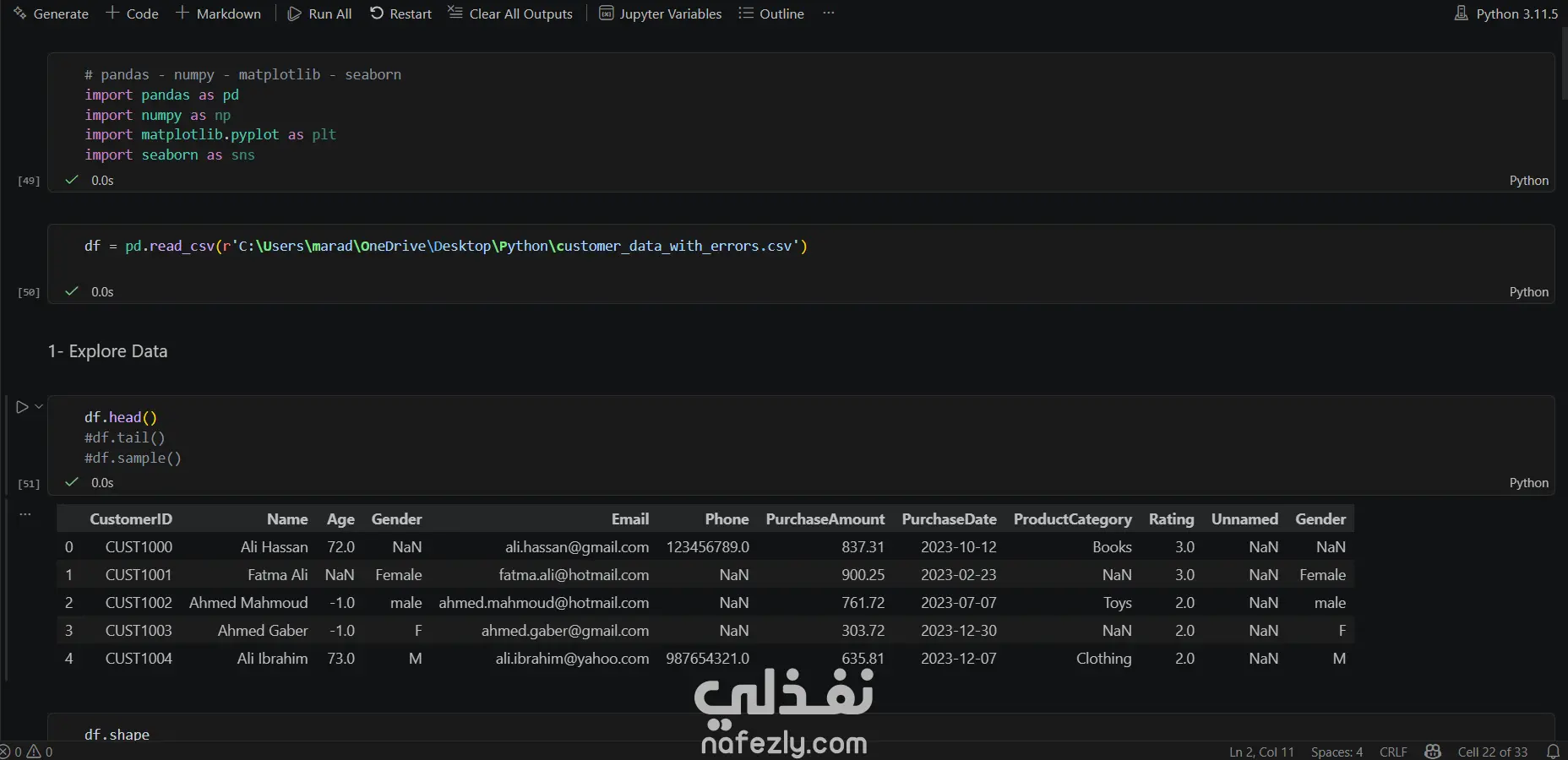This screenshot has width=1568, height=760.
Task: Select the CUST1000 cell
Action: pyautogui.click(x=139, y=547)
